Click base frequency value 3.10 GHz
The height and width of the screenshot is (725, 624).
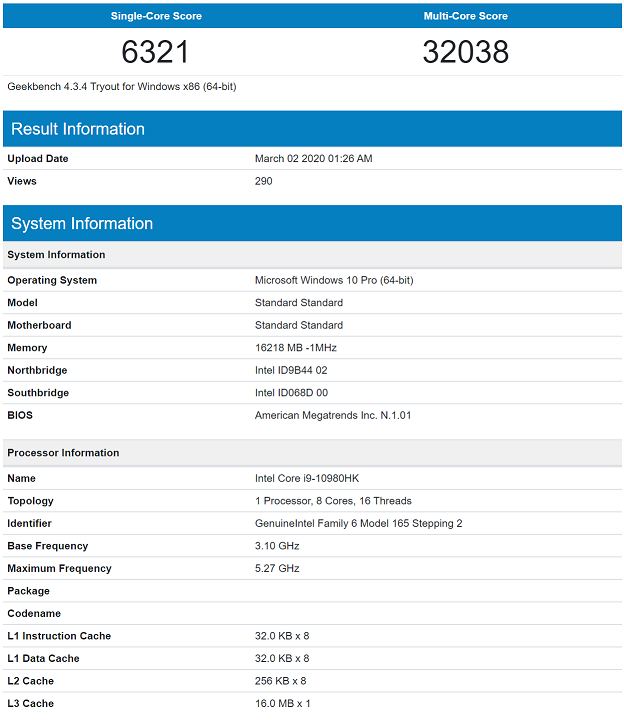pos(277,546)
